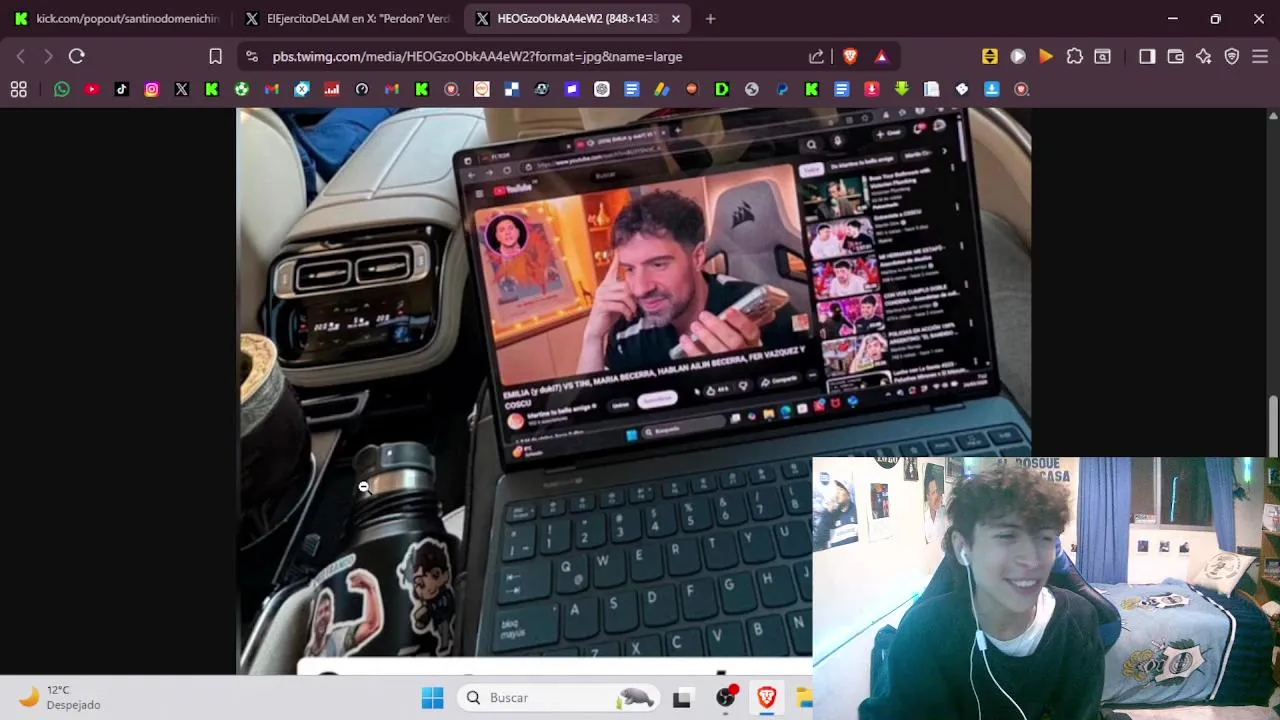Open the soccer ball bookmark
1280x720 pixels.
click(241, 90)
